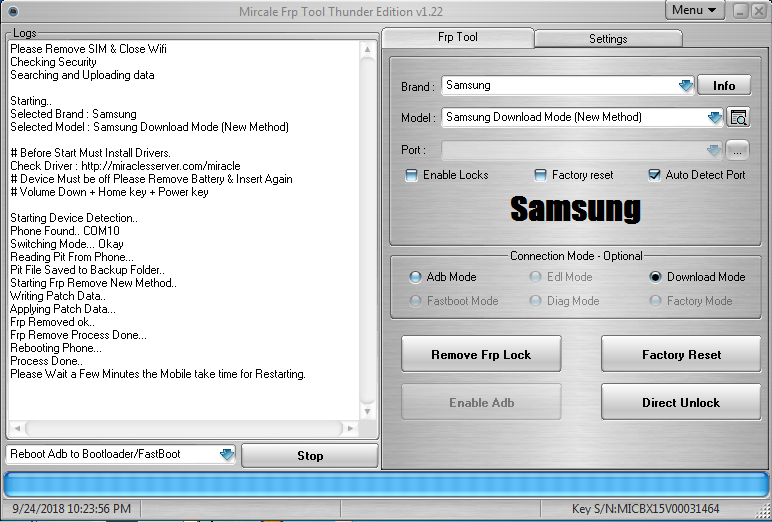This screenshot has width=772, height=522.
Task: Click the Enable Adb button
Action: [x=481, y=402]
